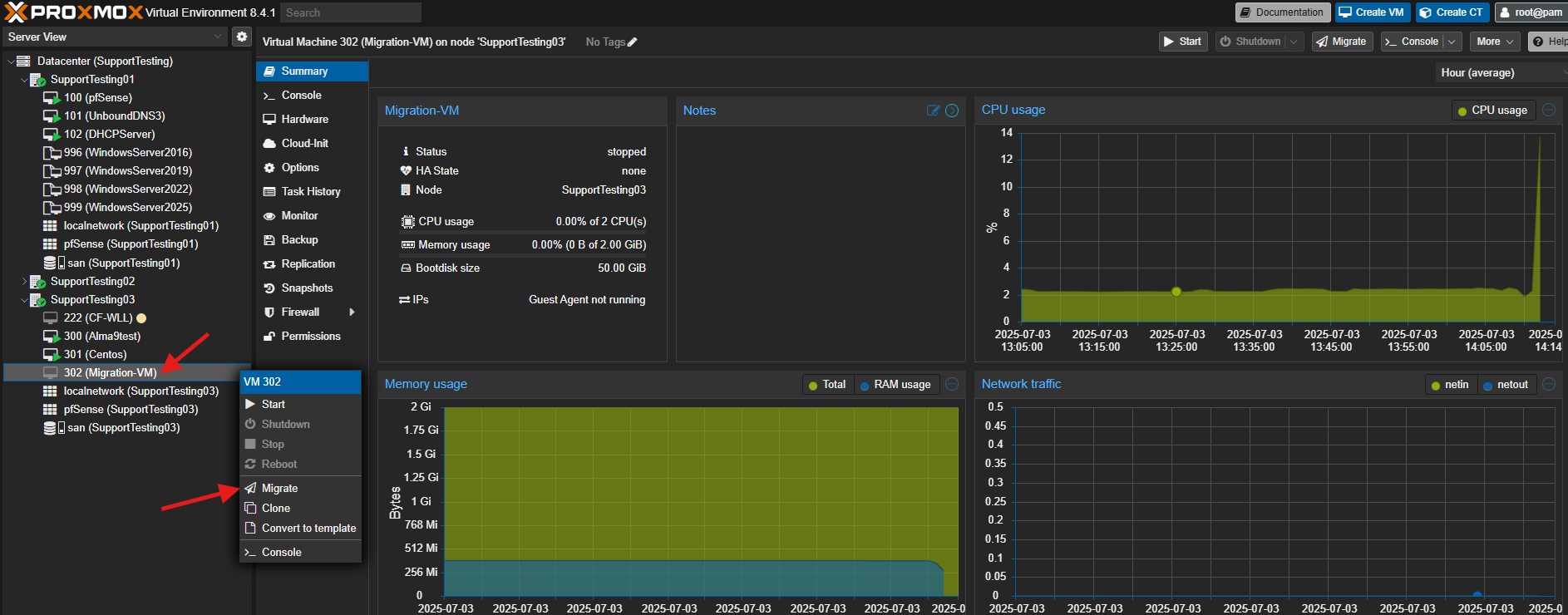The height and width of the screenshot is (615, 1568).
Task: Choose Migrate in the context menu
Action: point(300,489)
